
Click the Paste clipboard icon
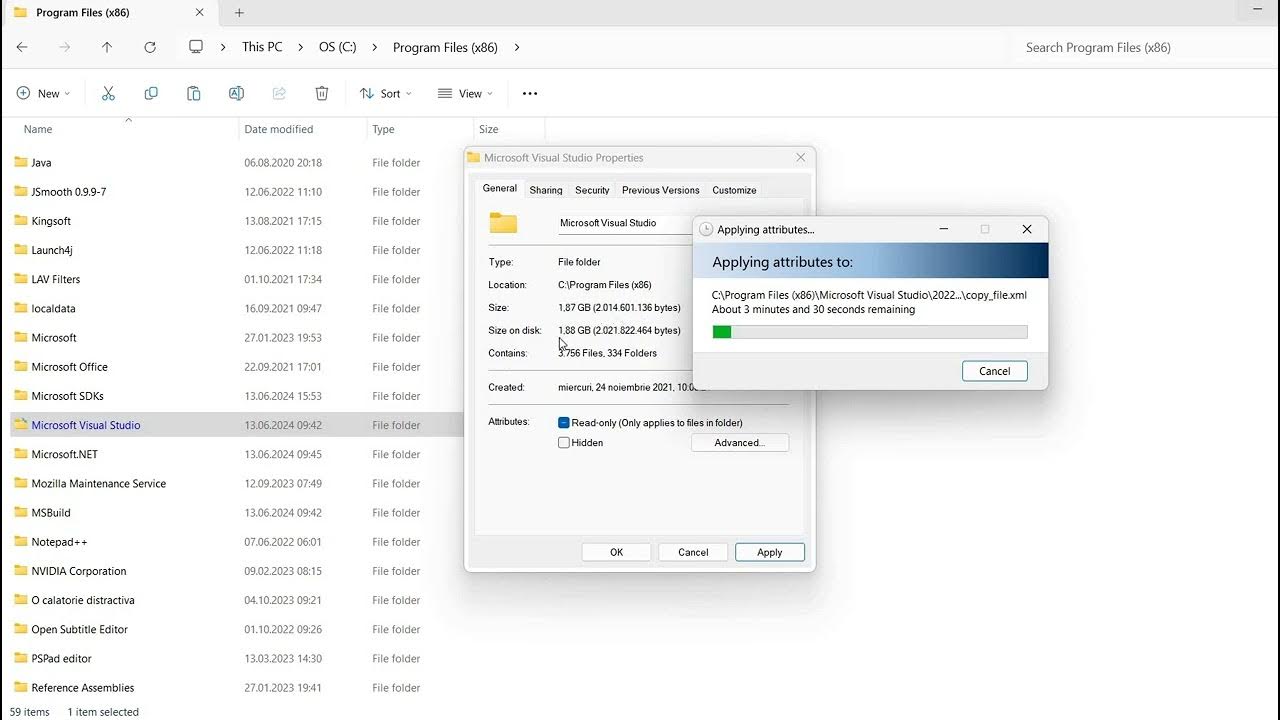click(x=194, y=93)
